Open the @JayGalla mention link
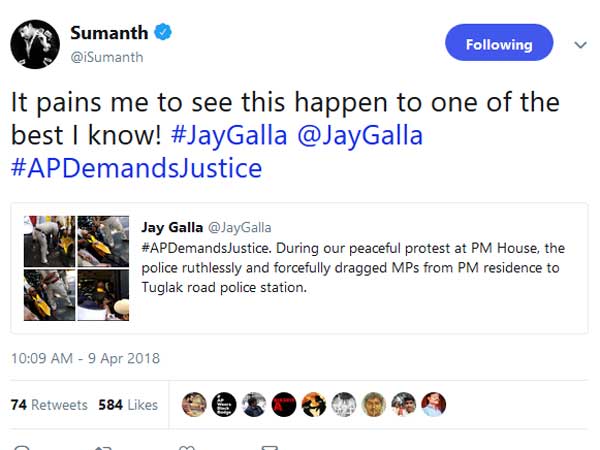600x450 pixels. [360, 135]
